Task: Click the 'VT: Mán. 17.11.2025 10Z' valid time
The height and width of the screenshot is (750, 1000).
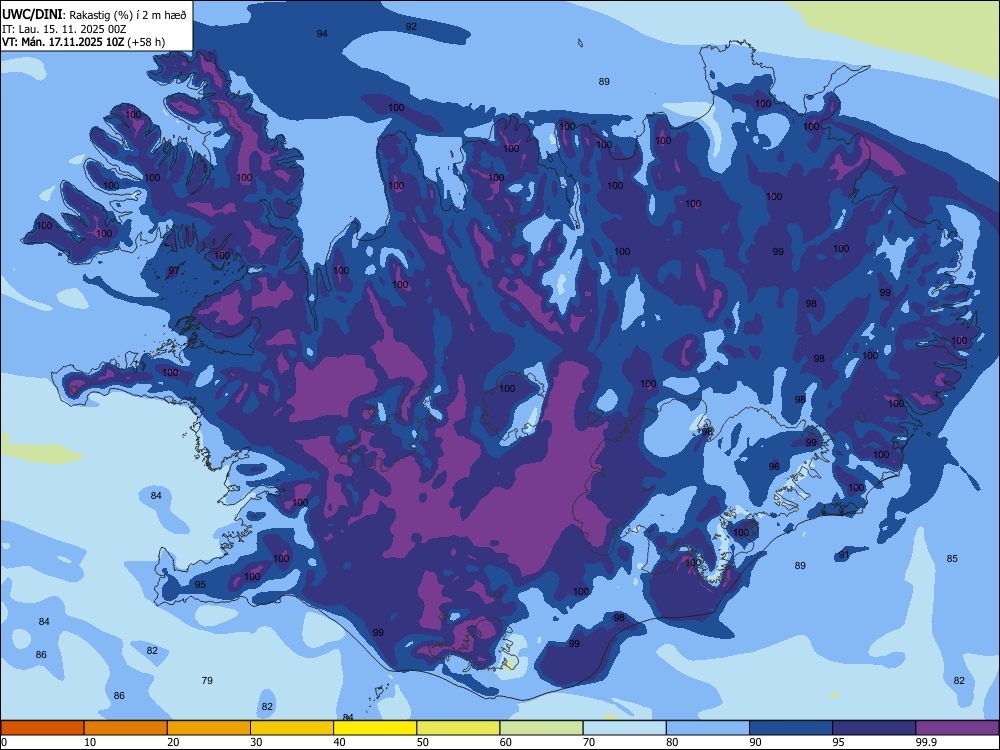Action: click(63, 42)
